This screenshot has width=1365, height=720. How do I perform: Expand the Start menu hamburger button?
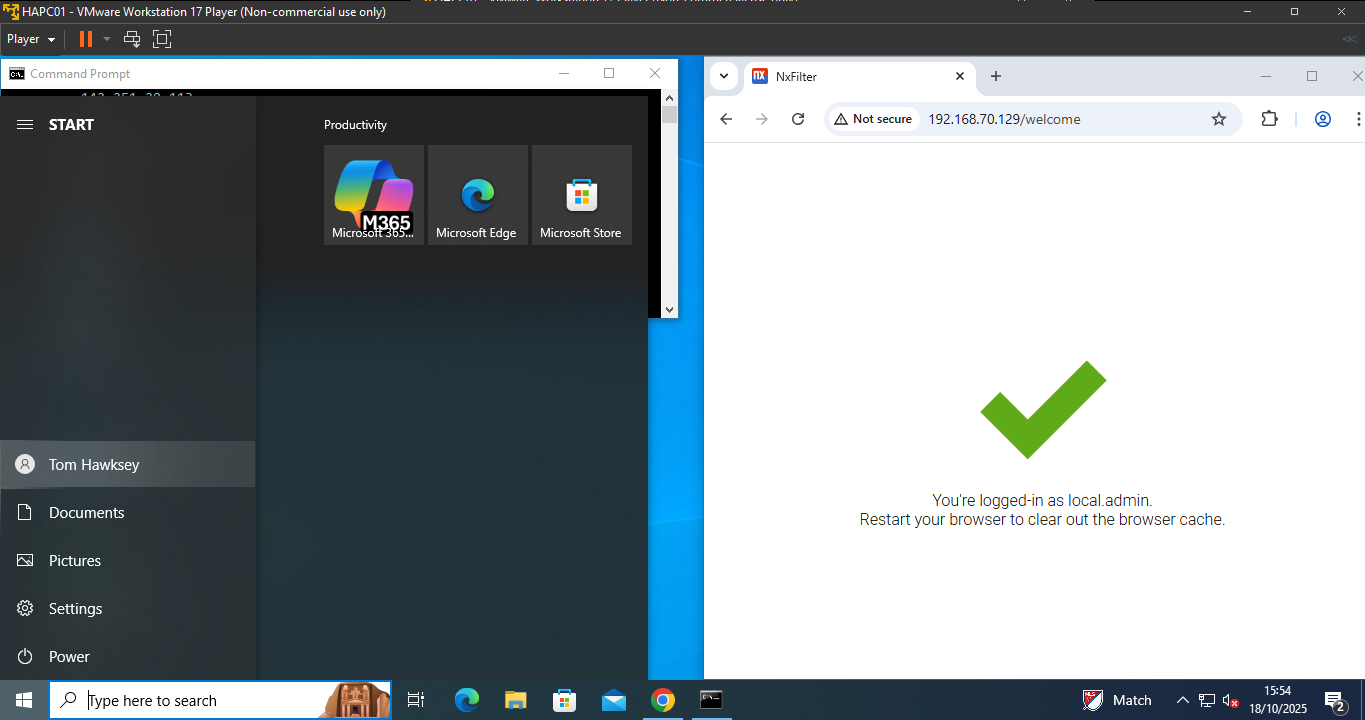tap(26, 125)
